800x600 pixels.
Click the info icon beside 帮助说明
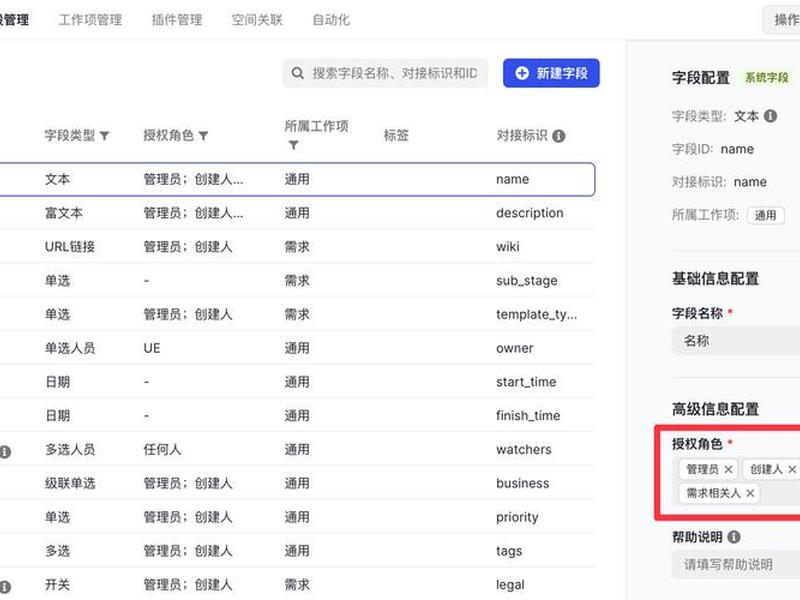[734, 537]
